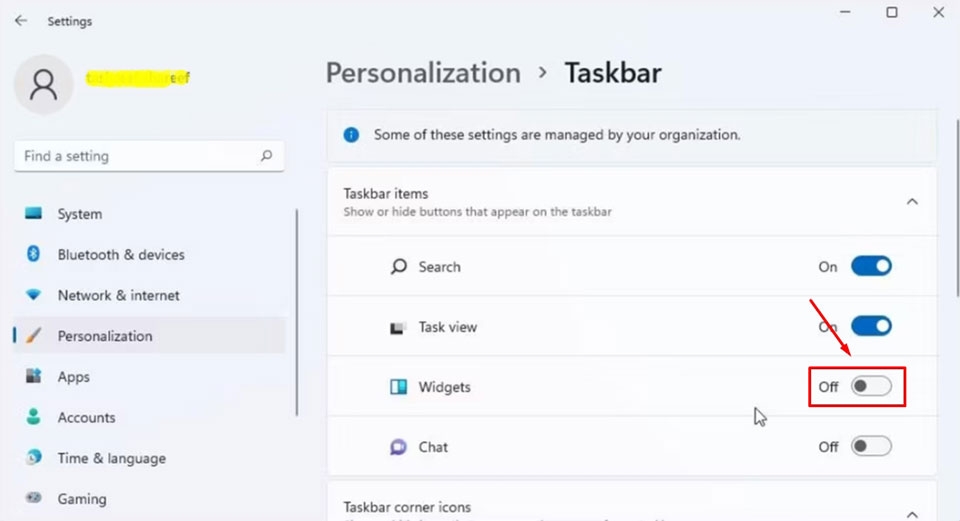Click the Taskbar corner icons header text

407,507
